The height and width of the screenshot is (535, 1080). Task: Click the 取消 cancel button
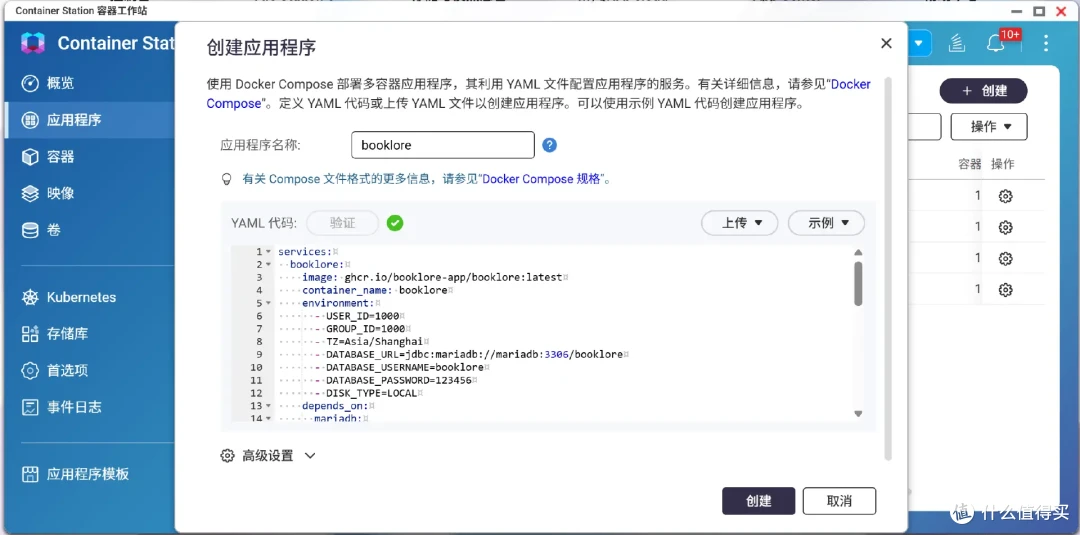(x=839, y=501)
